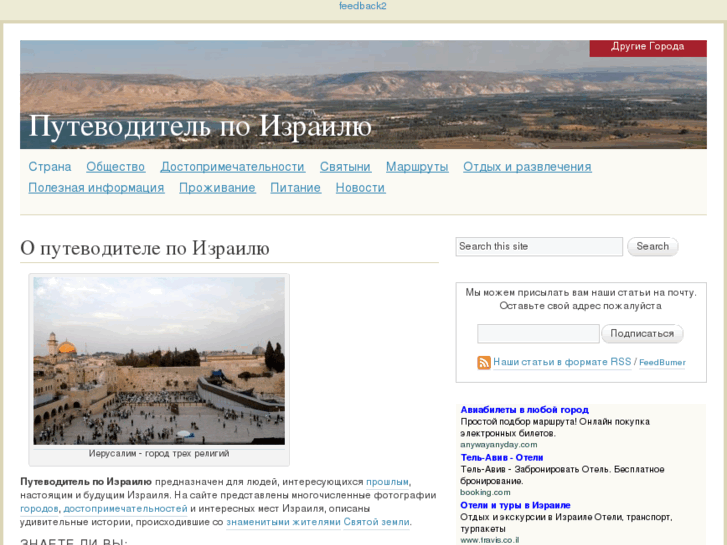Viewport: 727px width, 545px height.
Task: Open the feedback2 link at top
Action: (363, 6)
